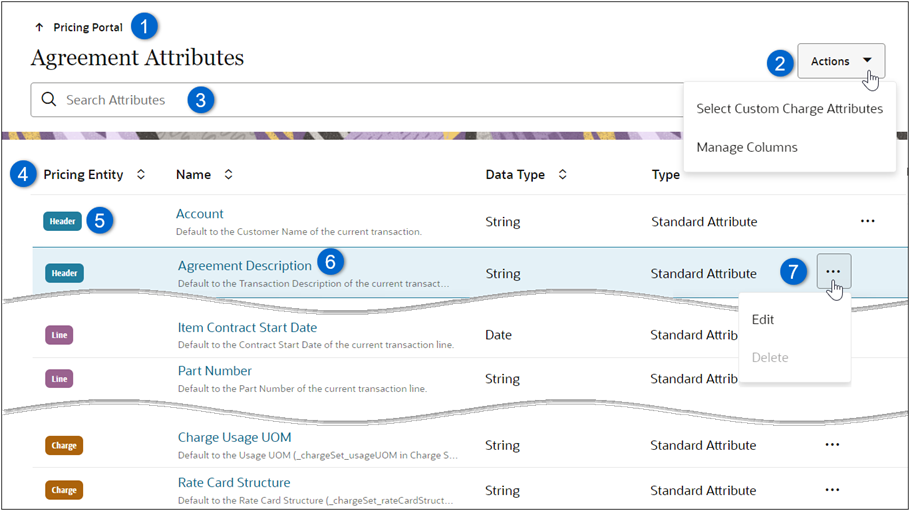
Task: Click Header badge in Account row
Action: (62, 221)
